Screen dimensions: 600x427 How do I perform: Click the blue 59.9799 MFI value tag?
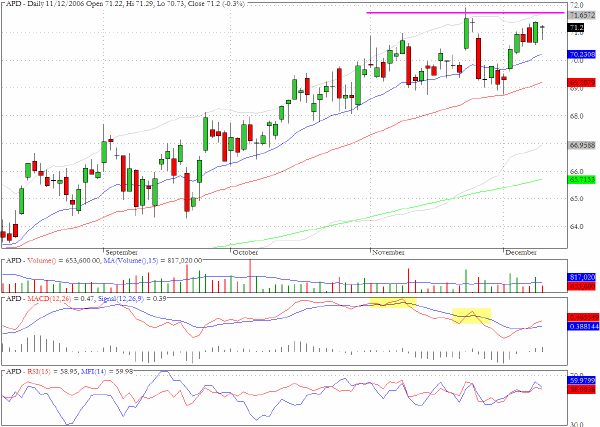(x=582, y=381)
